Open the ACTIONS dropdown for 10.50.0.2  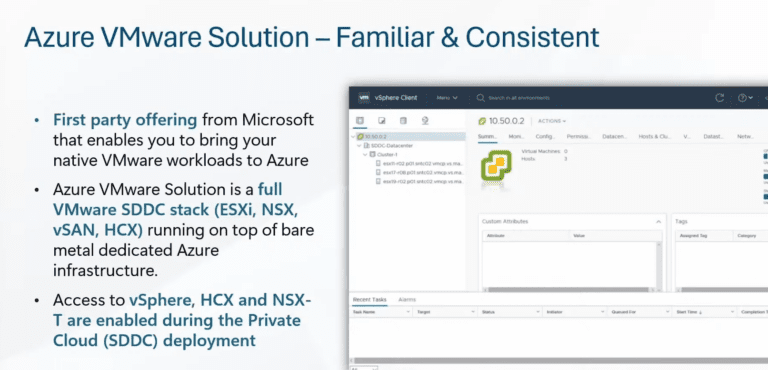552,121
